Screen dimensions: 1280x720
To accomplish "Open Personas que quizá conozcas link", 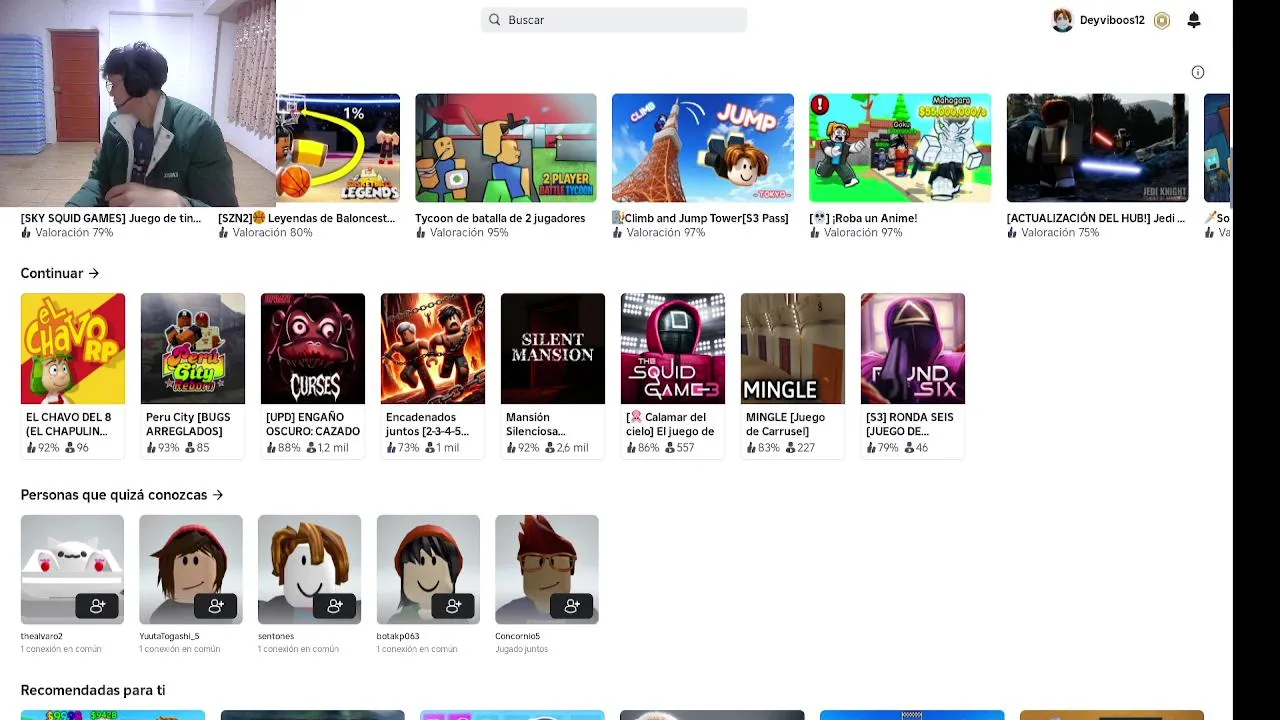I will [122, 495].
